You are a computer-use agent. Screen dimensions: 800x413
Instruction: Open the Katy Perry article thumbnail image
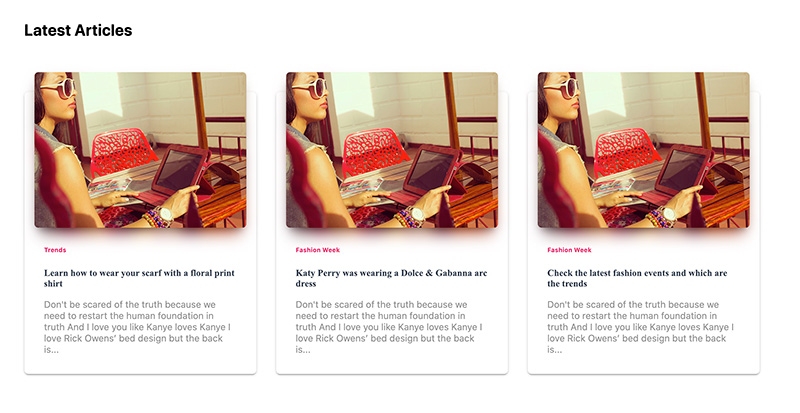[392, 150]
